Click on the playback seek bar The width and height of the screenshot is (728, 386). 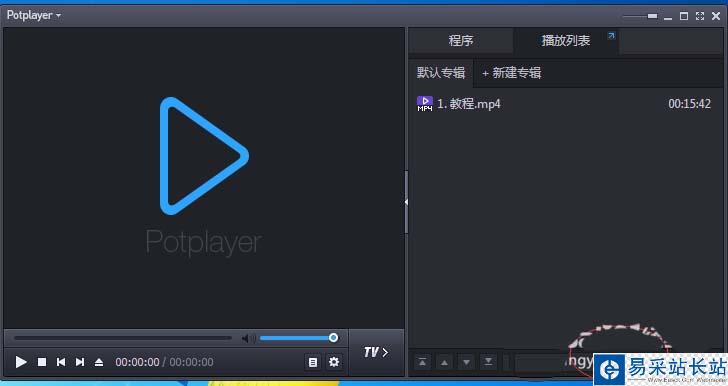coord(123,338)
